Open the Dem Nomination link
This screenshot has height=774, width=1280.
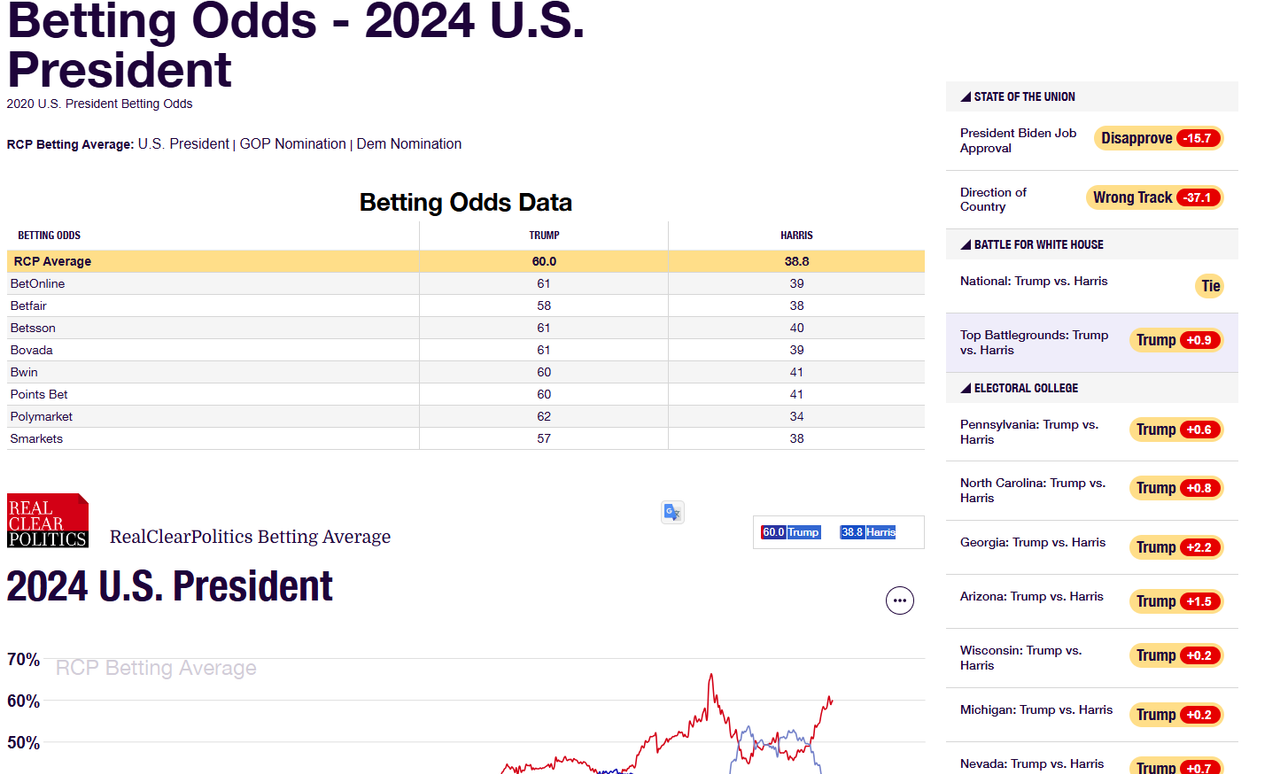point(409,144)
